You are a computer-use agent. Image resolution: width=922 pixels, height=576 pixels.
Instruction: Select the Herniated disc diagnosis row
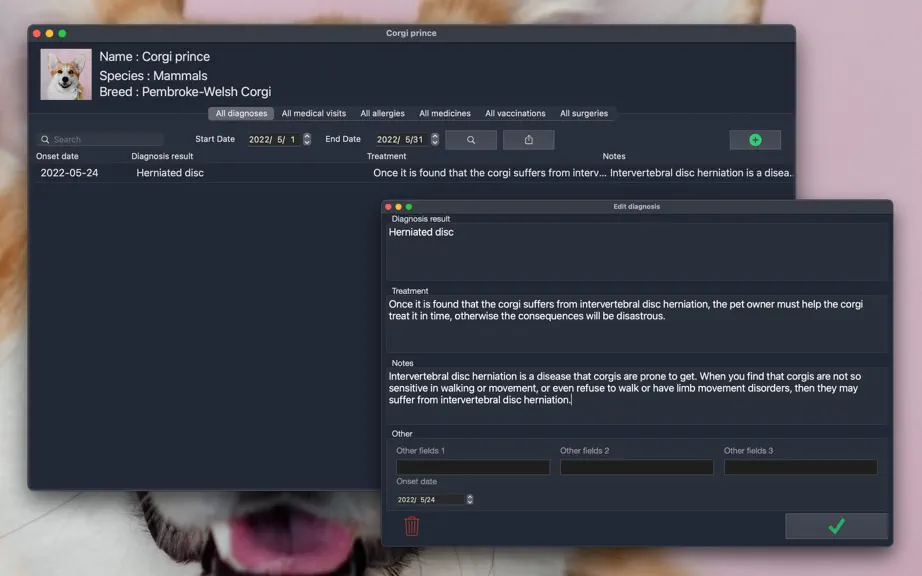[x=414, y=173]
